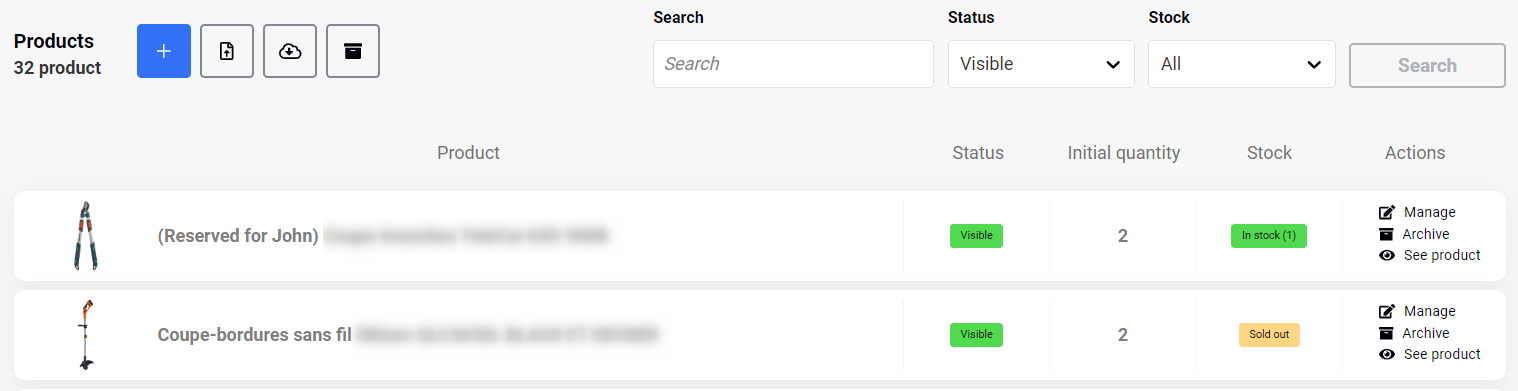Click the blue plus add product button
Image resolution: width=1518 pixels, height=391 pixels.
click(164, 51)
